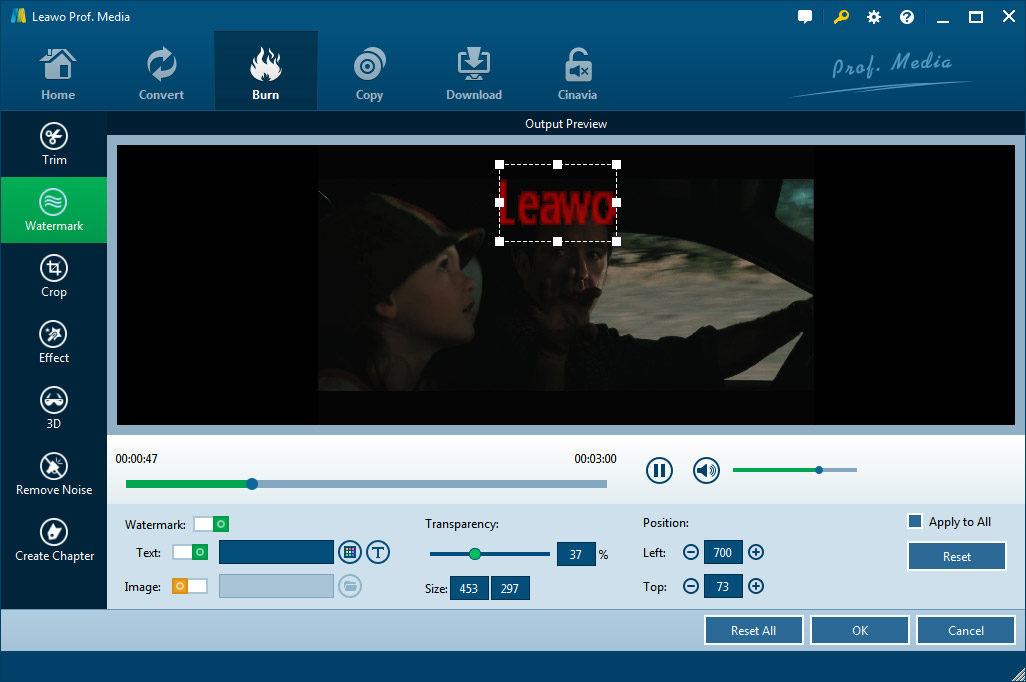Image resolution: width=1026 pixels, height=682 pixels.
Task: Increase the Left position value
Action: [756, 552]
